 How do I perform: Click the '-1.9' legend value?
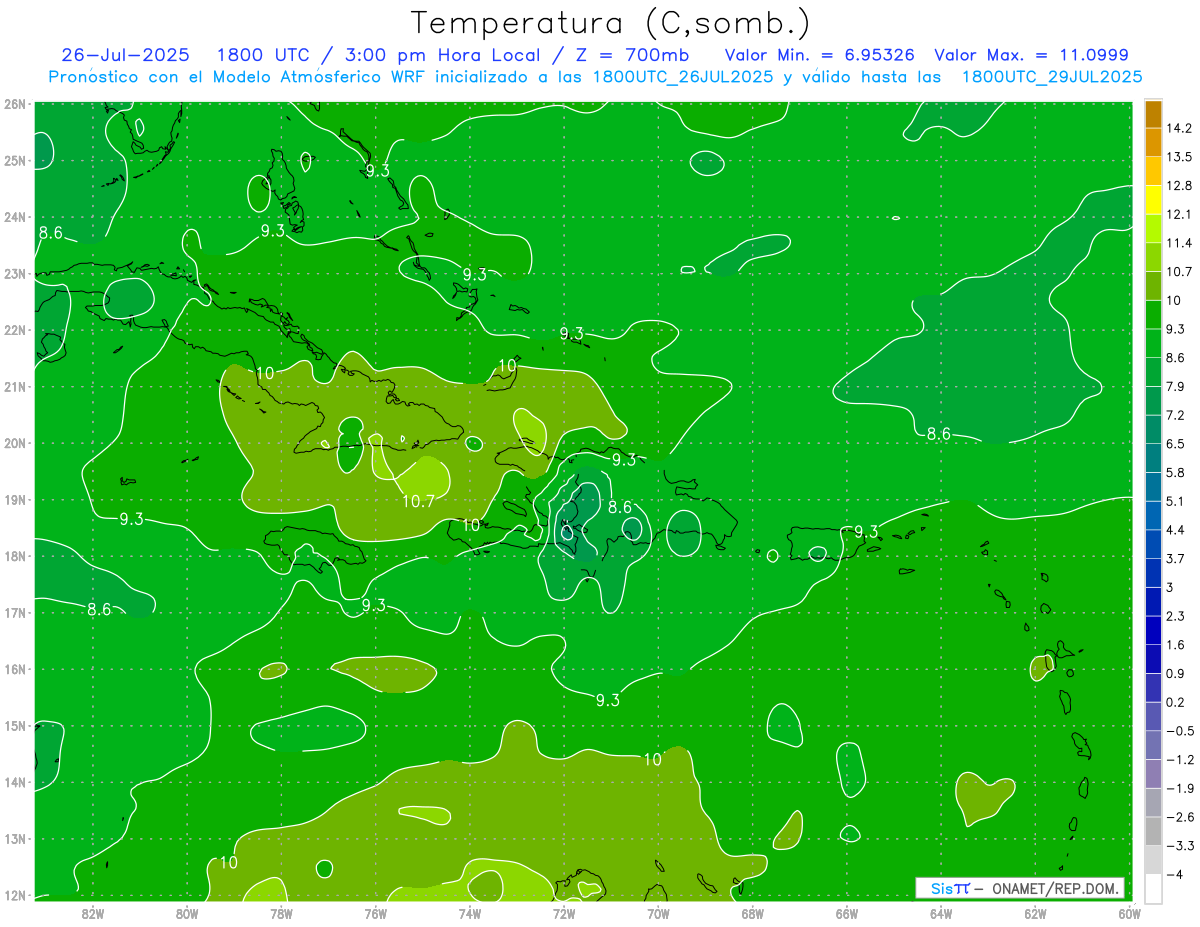click(x=1180, y=788)
